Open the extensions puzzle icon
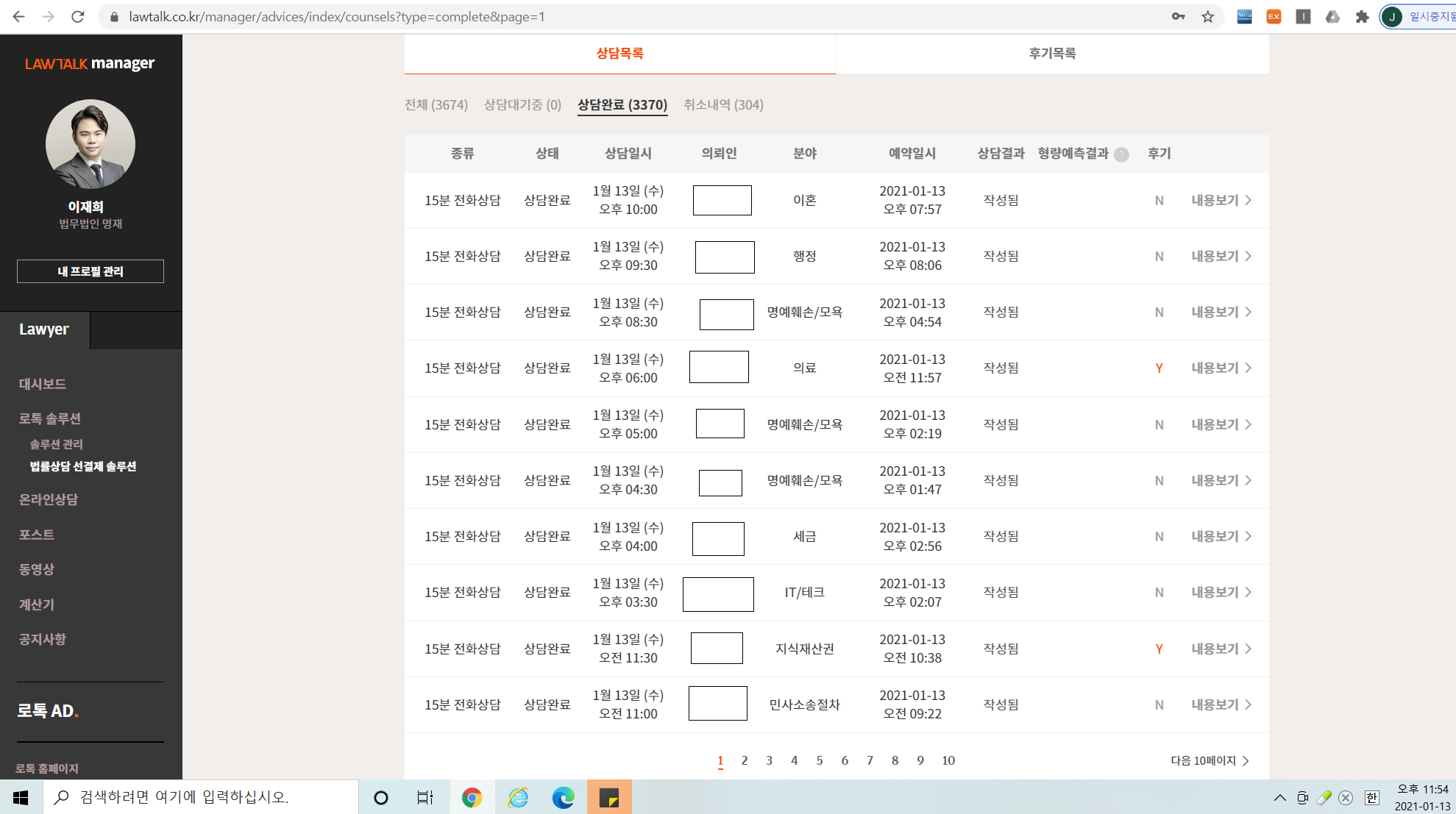Image resolution: width=1456 pixels, height=814 pixels. [1362, 17]
